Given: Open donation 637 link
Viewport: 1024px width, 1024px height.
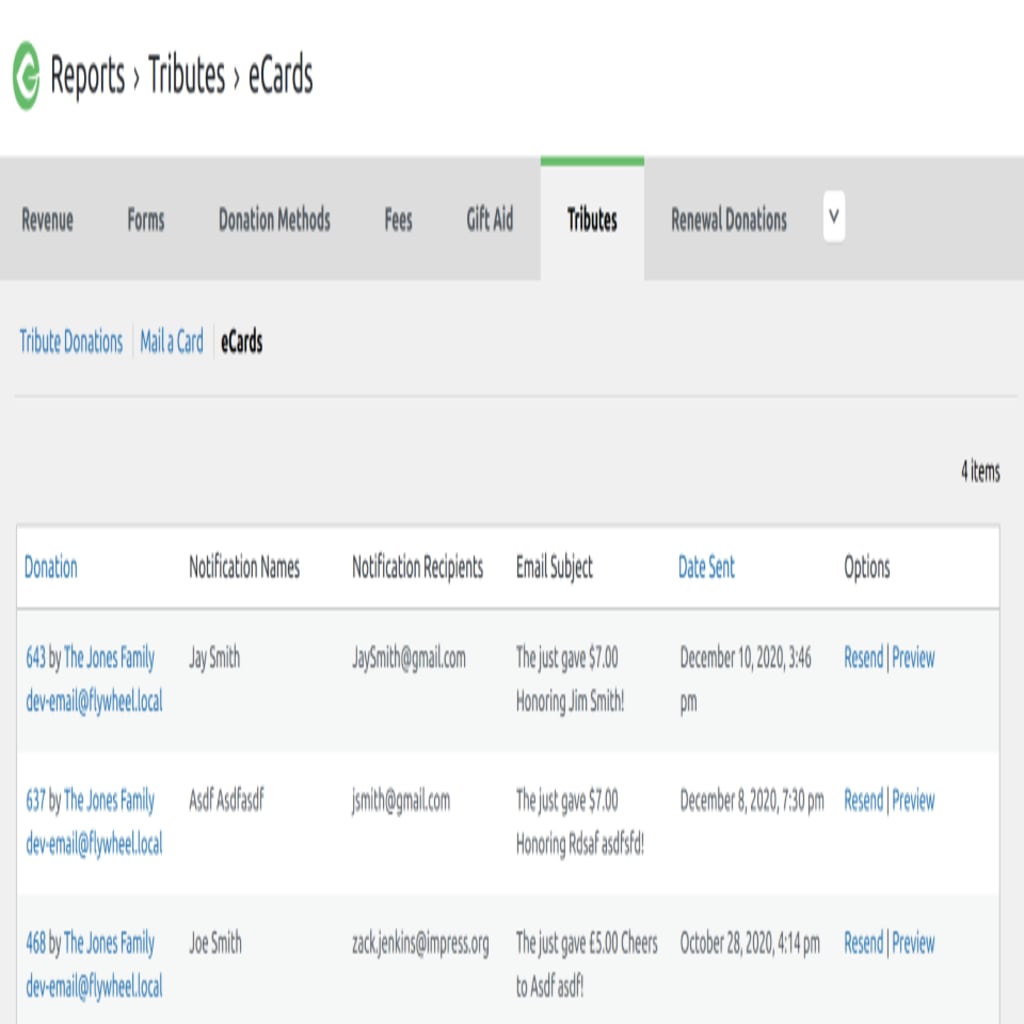Looking at the screenshot, I should coord(36,800).
